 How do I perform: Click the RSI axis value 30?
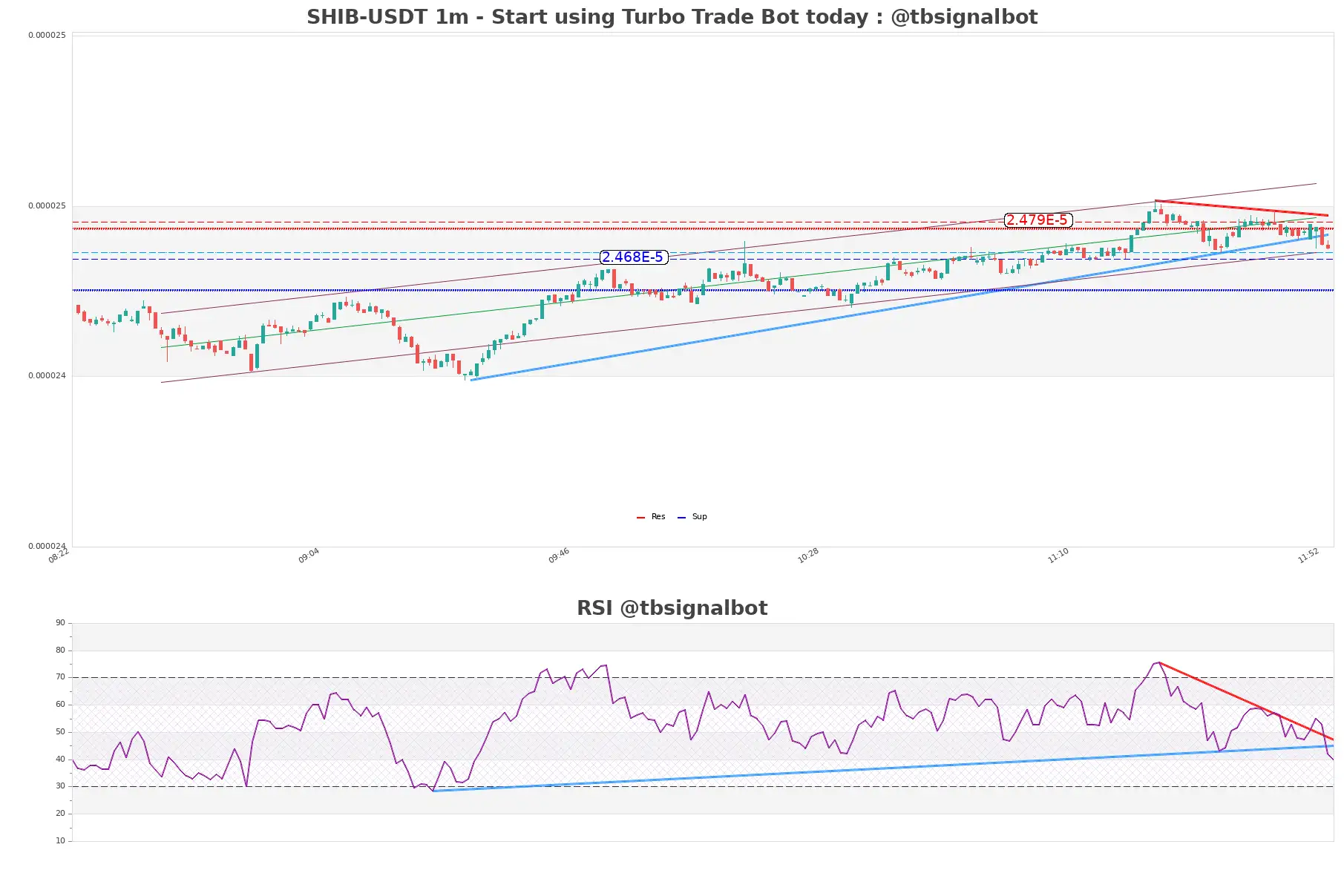coord(60,786)
